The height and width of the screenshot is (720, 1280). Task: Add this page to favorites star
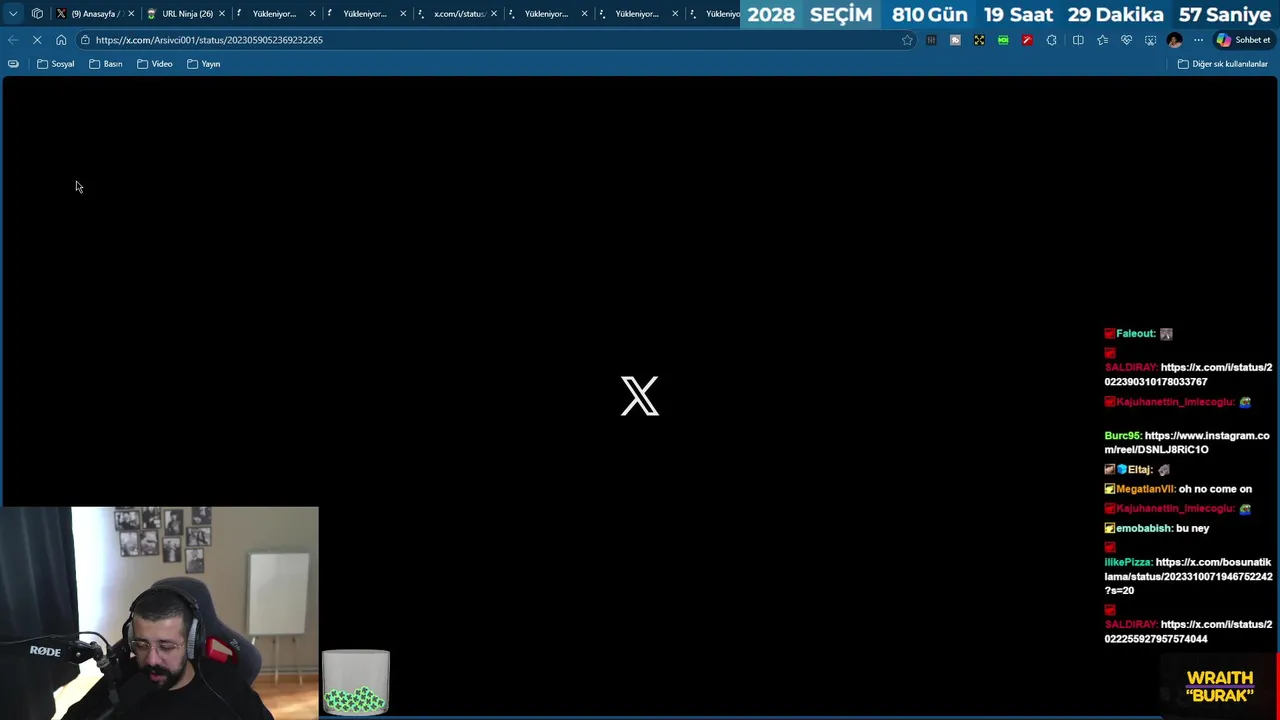click(907, 40)
